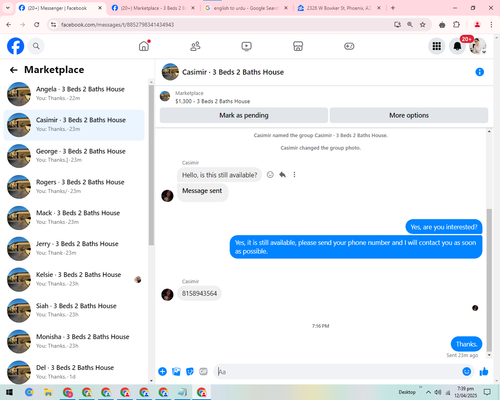500x400 pixels.
Task: Open the Facebook menu grid icon
Action: [x=437, y=46]
